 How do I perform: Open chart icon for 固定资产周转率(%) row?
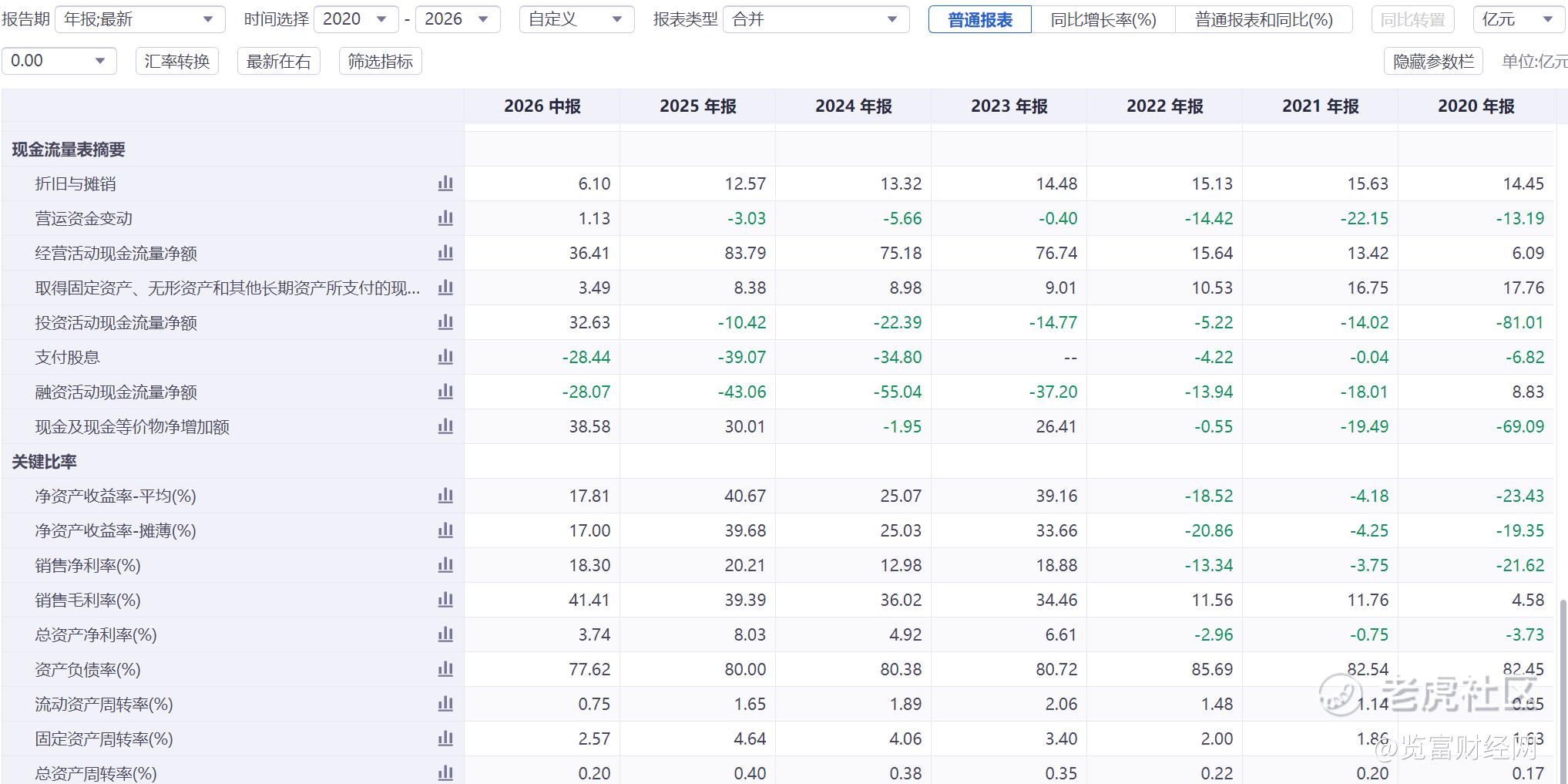[x=445, y=739]
